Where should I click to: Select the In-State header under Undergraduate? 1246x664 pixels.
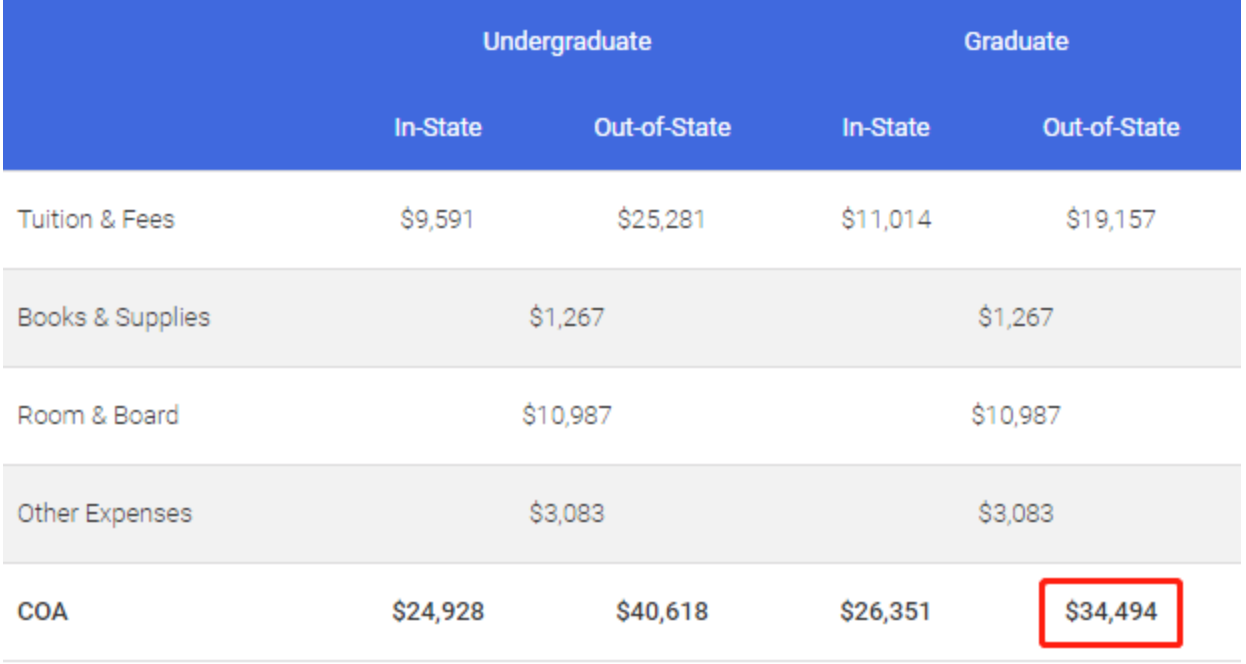pos(438,128)
